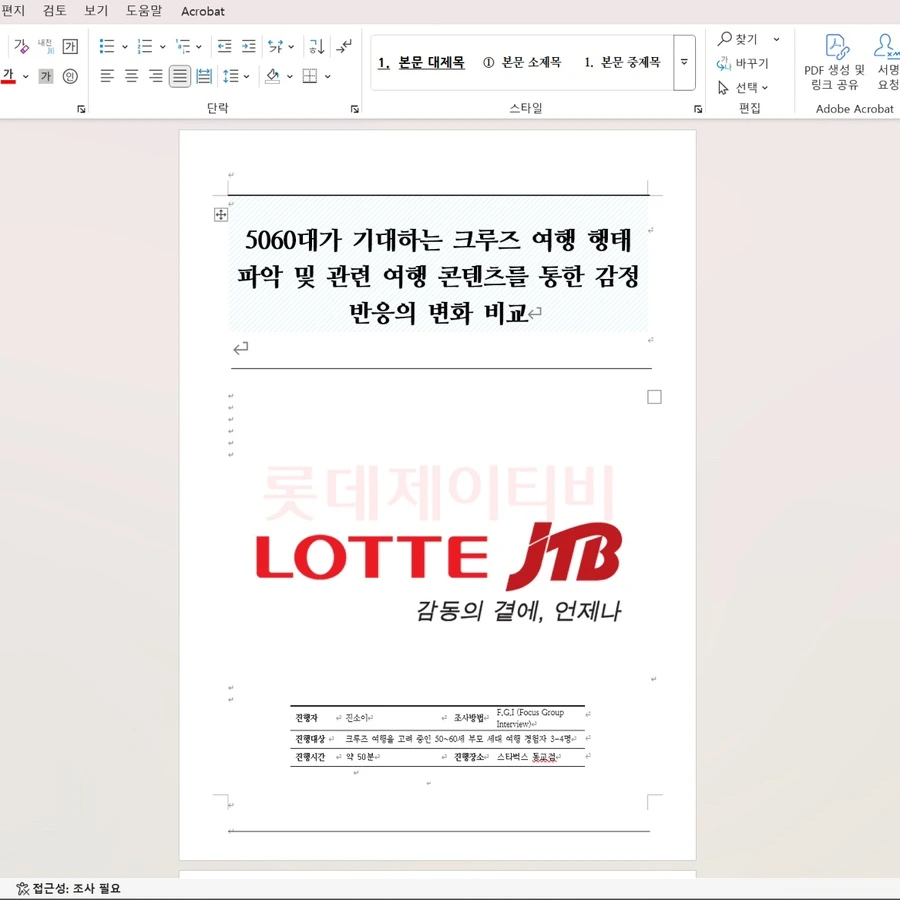Increase paragraph indent
The width and height of the screenshot is (900, 900).
point(249,46)
